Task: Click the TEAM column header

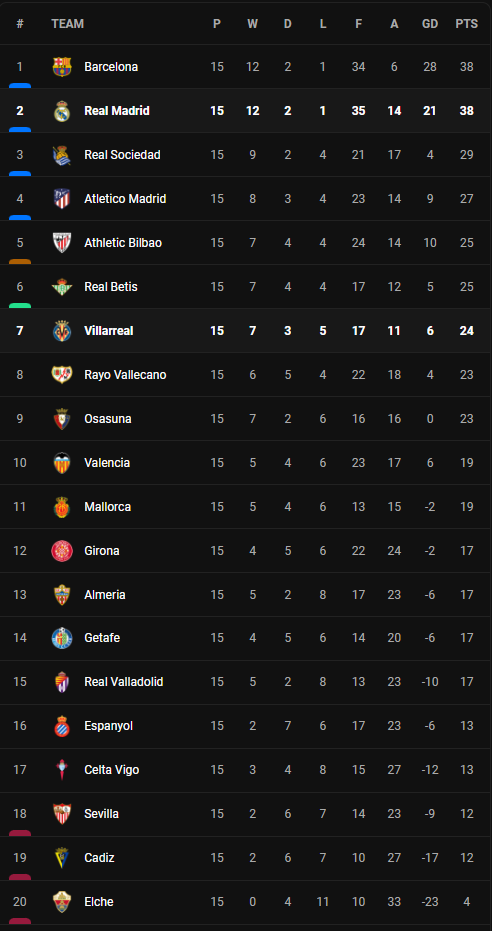Action: click(68, 24)
